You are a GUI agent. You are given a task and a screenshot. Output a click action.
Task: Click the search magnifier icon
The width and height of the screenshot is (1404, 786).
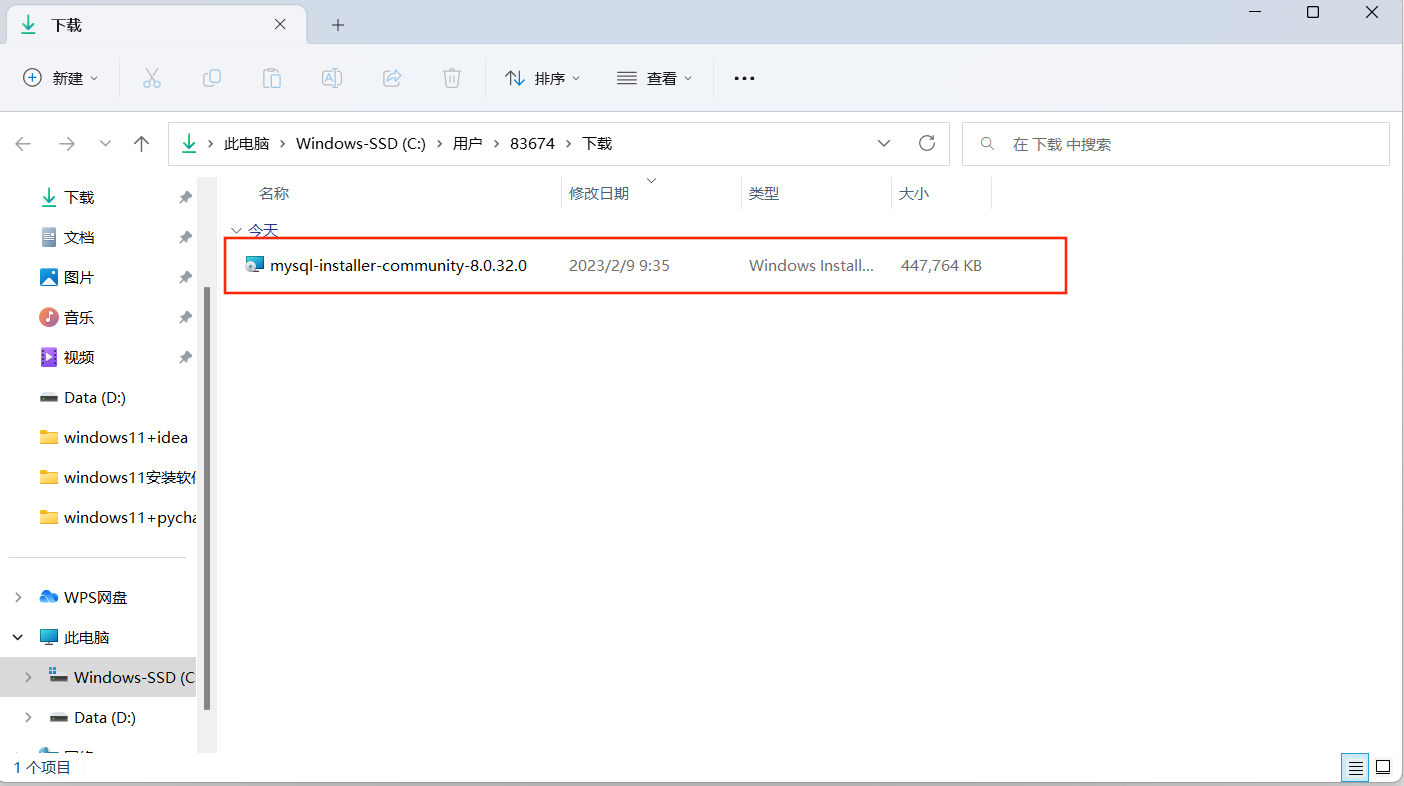coord(988,144)
